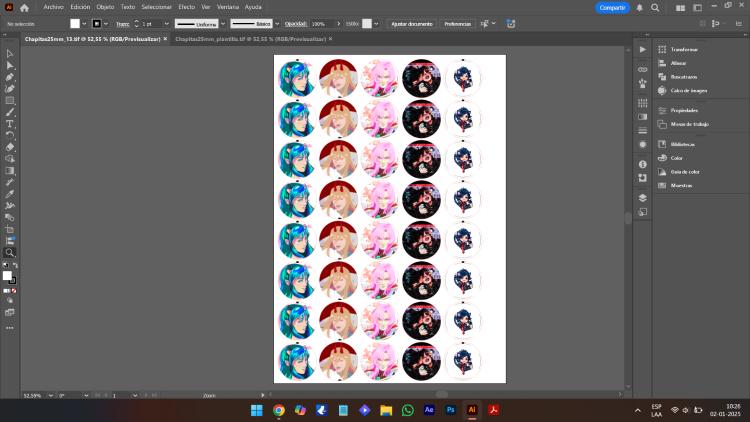The height and width of the screenshot is (422, 750).
Task: Click the opacity 100% input field
Action: [x=322, y=24]
